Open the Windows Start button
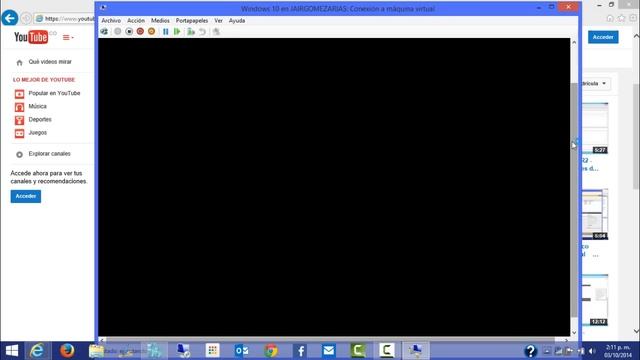Screen dimensions: 640x360 tap(12, 351)
